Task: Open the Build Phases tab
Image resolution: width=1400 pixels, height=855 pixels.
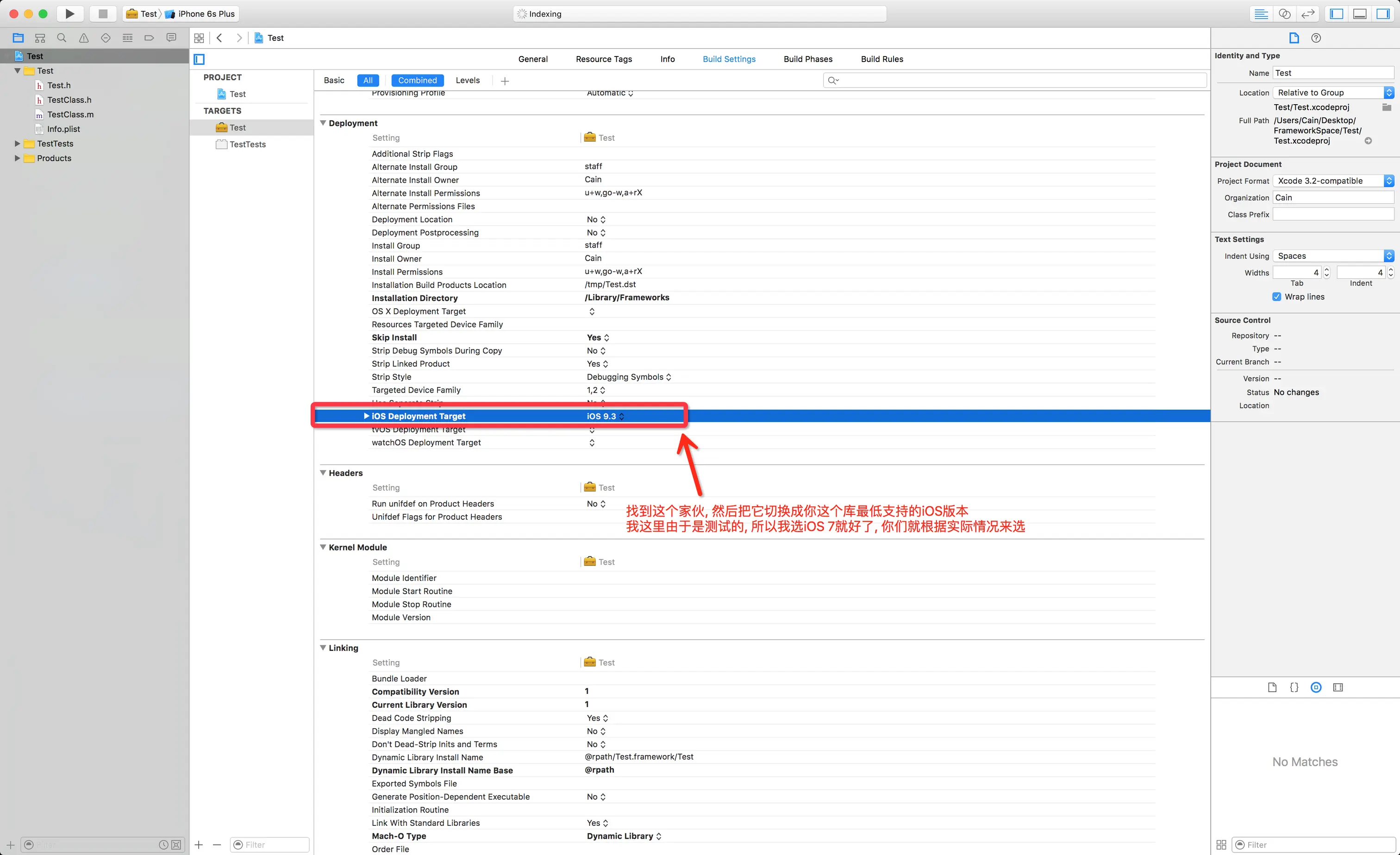Action: pyautogui.click(x=807, y=59)
